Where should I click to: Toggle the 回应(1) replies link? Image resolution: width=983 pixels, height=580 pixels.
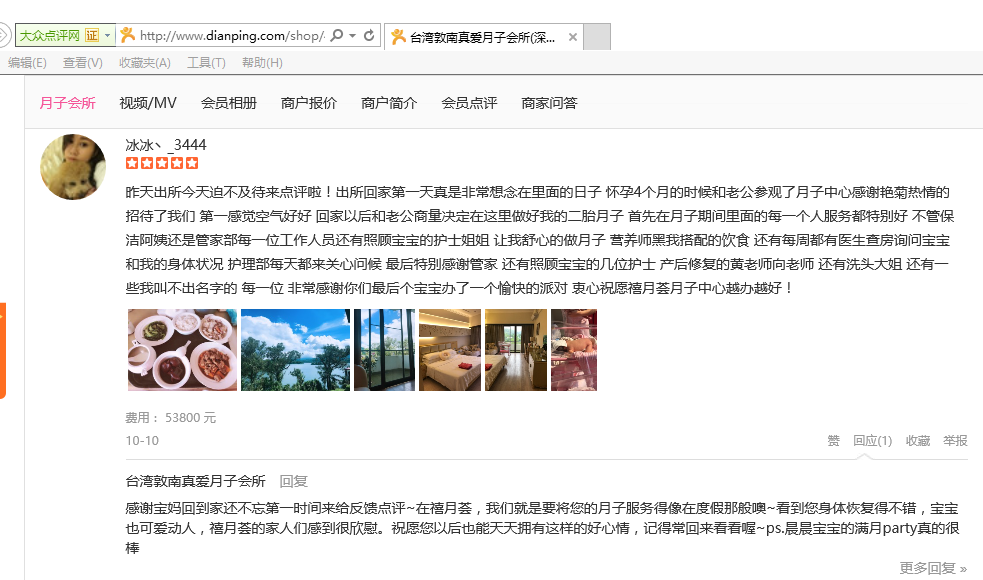(x=873, y=441)
